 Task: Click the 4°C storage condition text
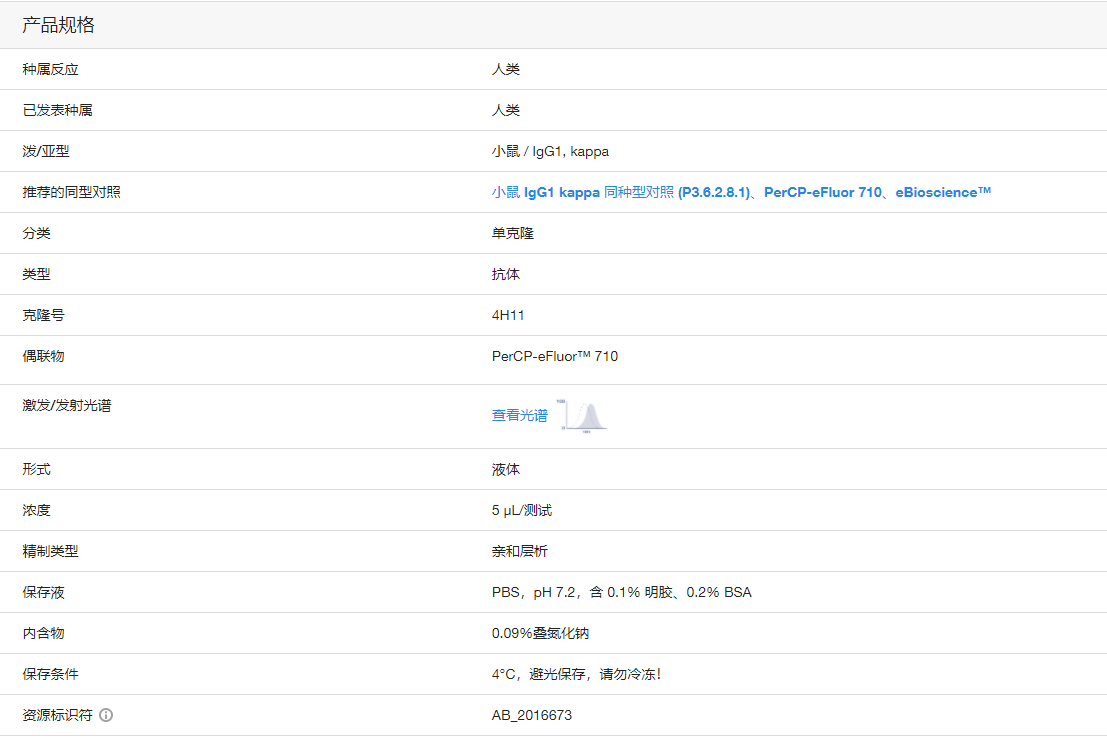[577, 674]
